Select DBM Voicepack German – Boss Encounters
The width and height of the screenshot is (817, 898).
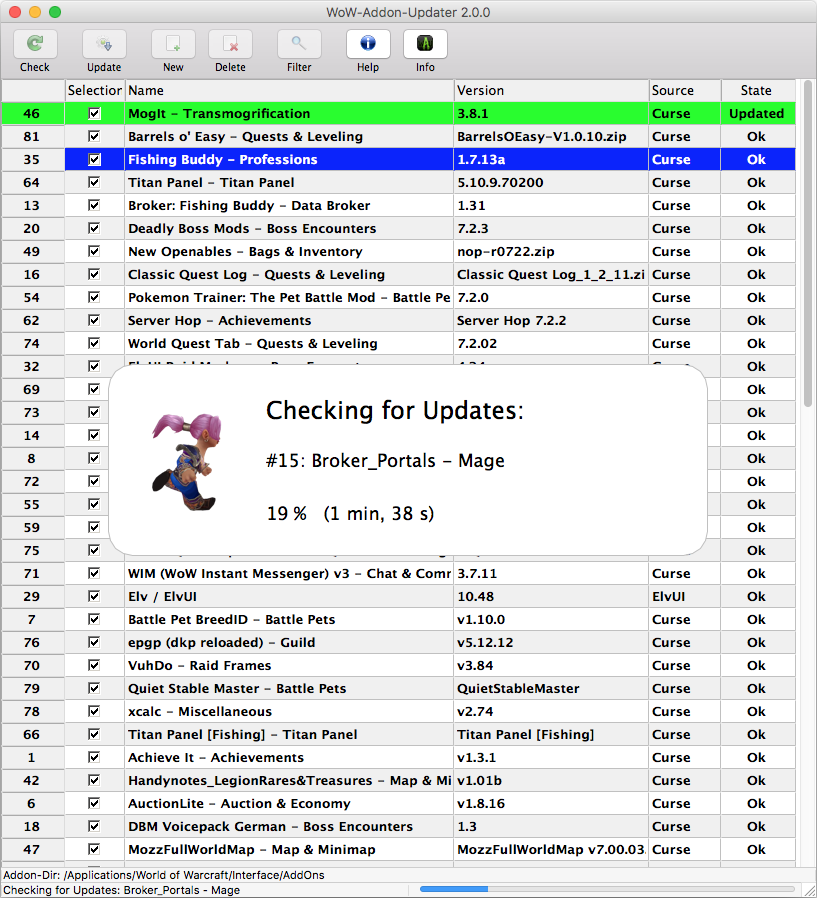point(398,826)
